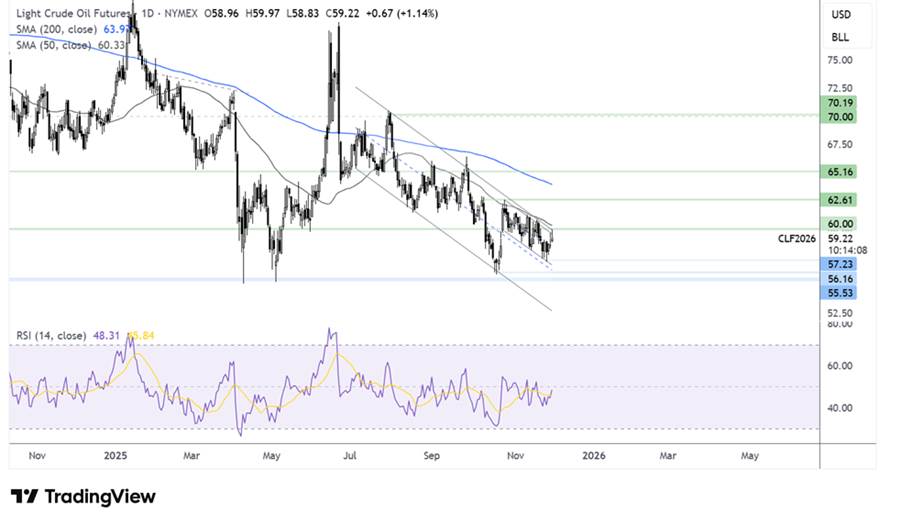Click the 52.50 price axis tick

point(840,313)
